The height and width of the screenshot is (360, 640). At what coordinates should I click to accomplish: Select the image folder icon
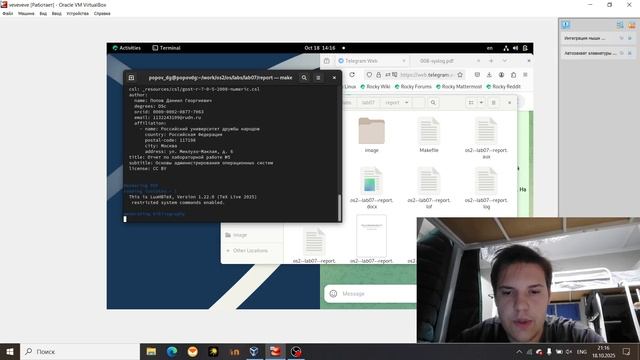tap(371, 131)
